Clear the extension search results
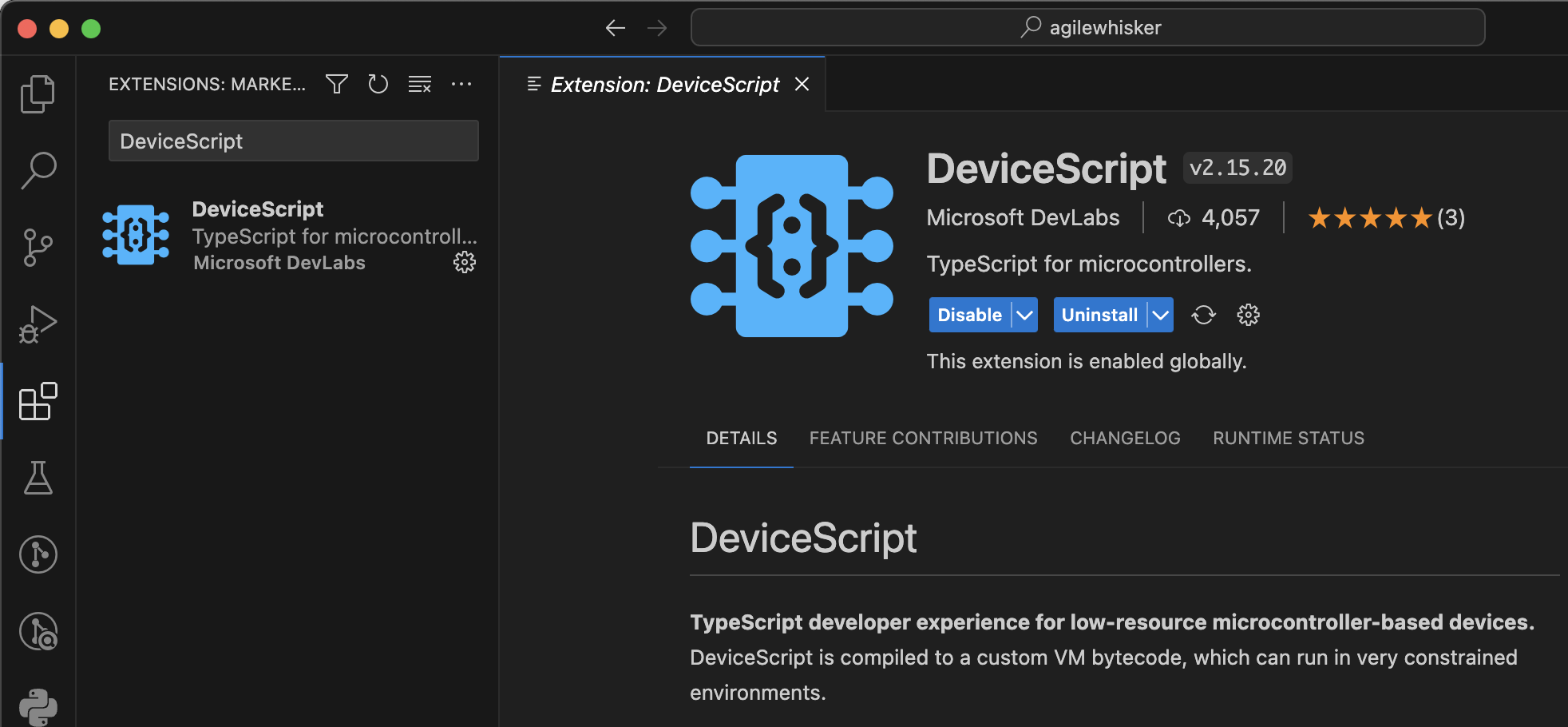Screen dimensions: 1568x727 (420, 84)
